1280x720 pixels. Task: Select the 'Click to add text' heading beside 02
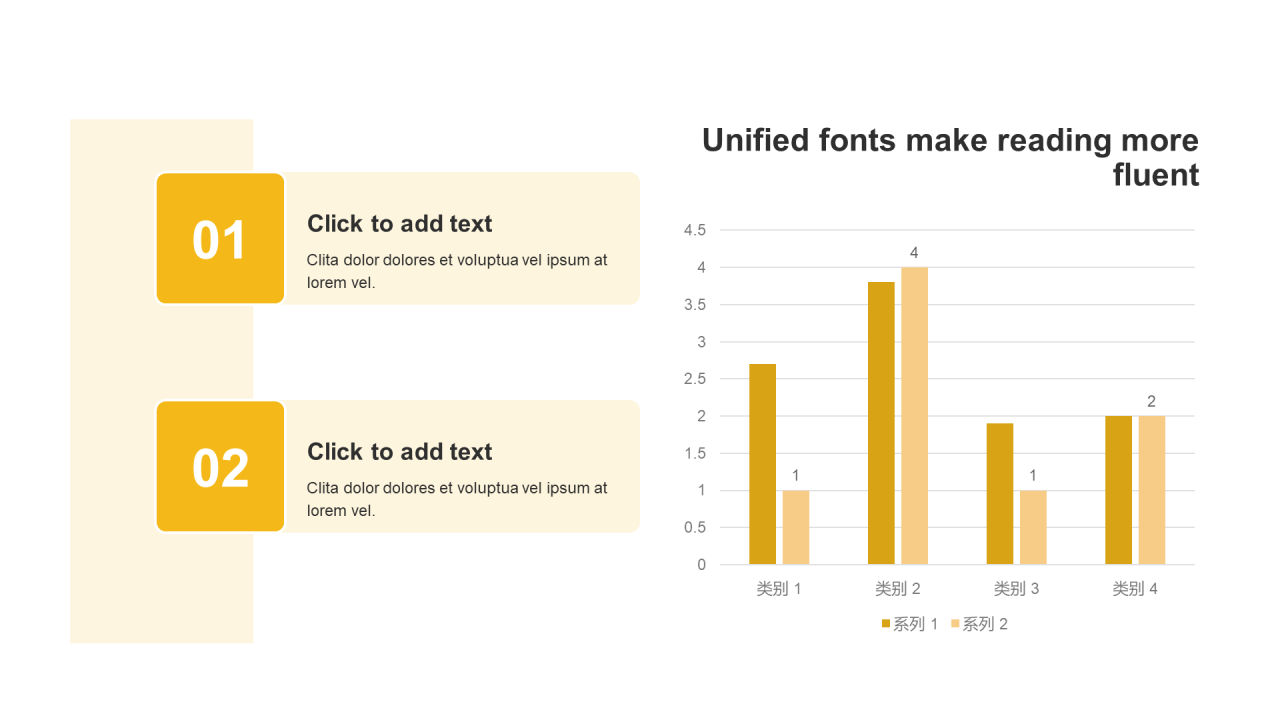tap(399, 452)
